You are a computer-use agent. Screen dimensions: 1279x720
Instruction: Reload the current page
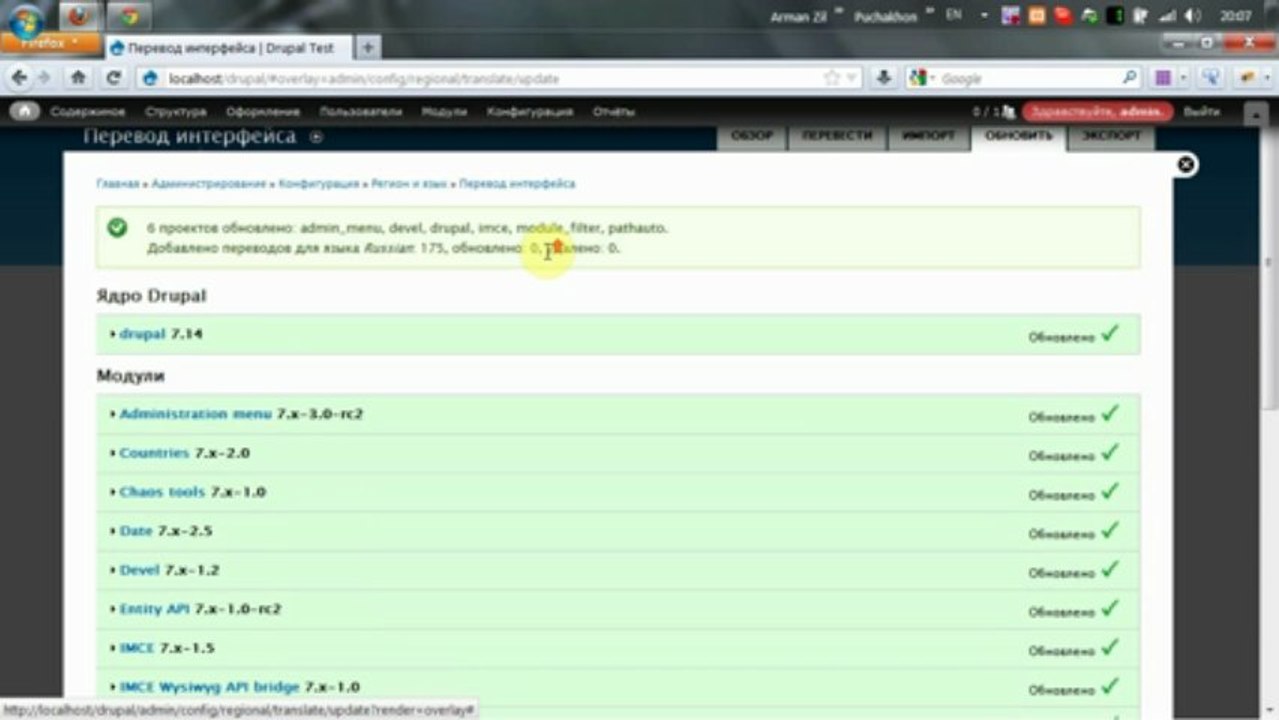point(114,77)
